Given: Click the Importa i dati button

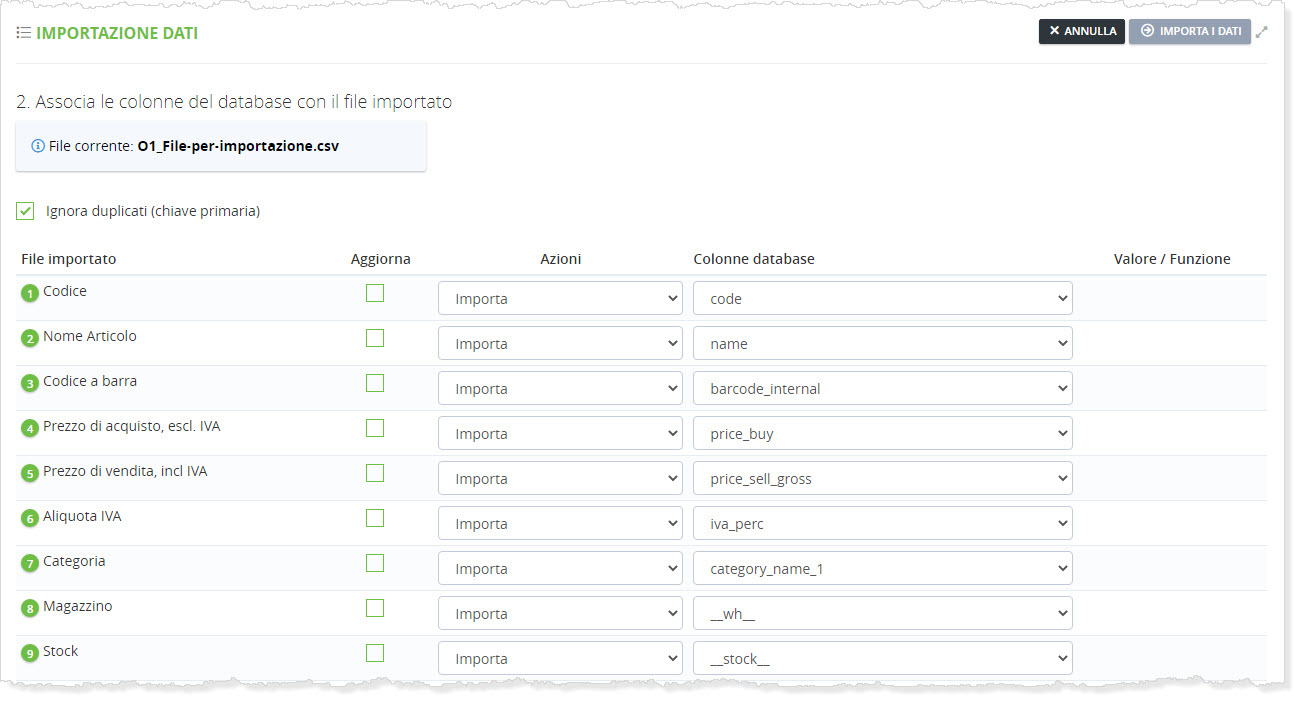Looking at the screenshot, I should pyautogui.click(x=1189, y=32).
